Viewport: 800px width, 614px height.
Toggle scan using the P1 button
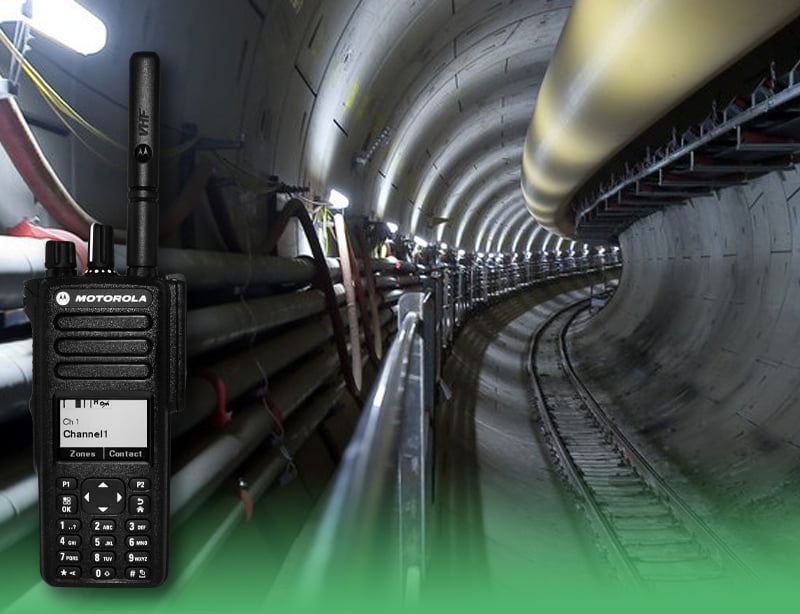point(67,485)
